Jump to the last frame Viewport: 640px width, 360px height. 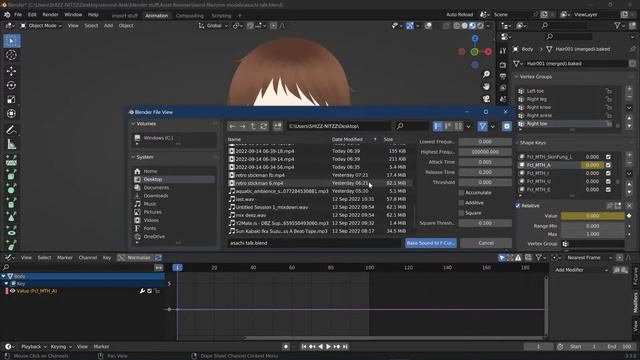pos(345,347)
